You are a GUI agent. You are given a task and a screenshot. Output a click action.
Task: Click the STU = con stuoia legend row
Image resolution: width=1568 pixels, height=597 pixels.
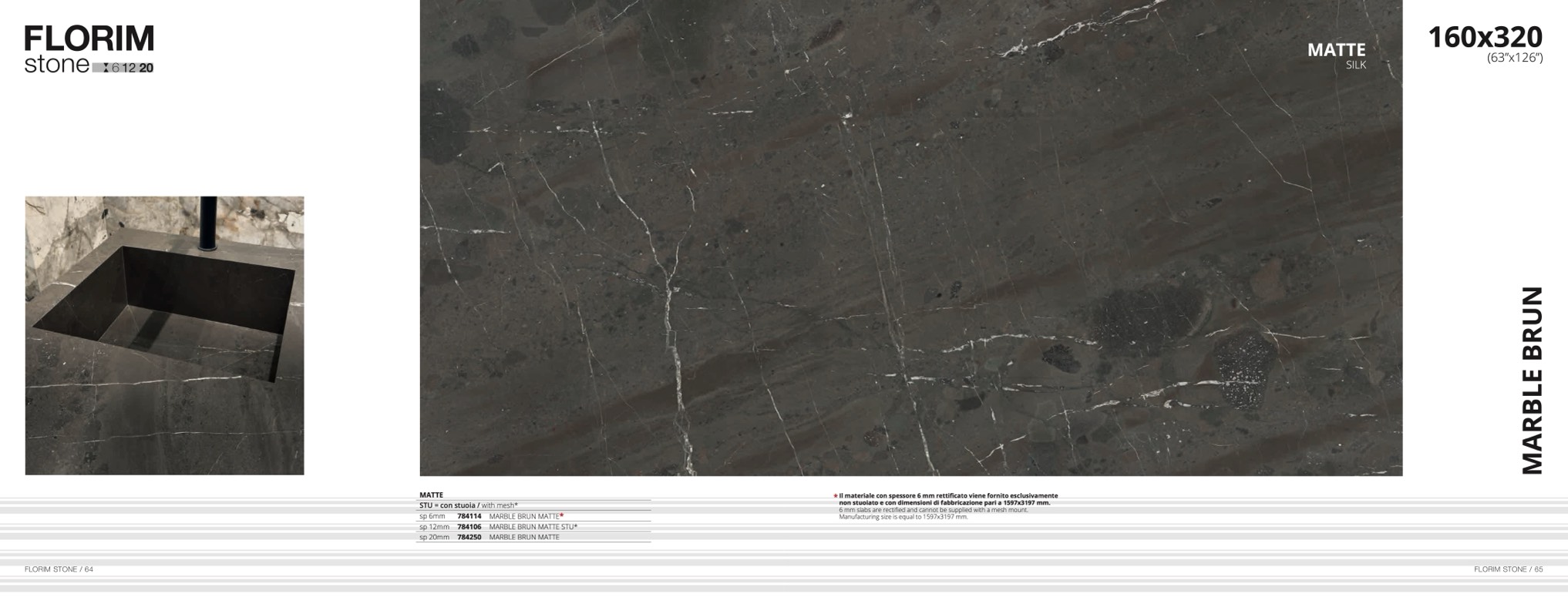[x=468, y=505]
